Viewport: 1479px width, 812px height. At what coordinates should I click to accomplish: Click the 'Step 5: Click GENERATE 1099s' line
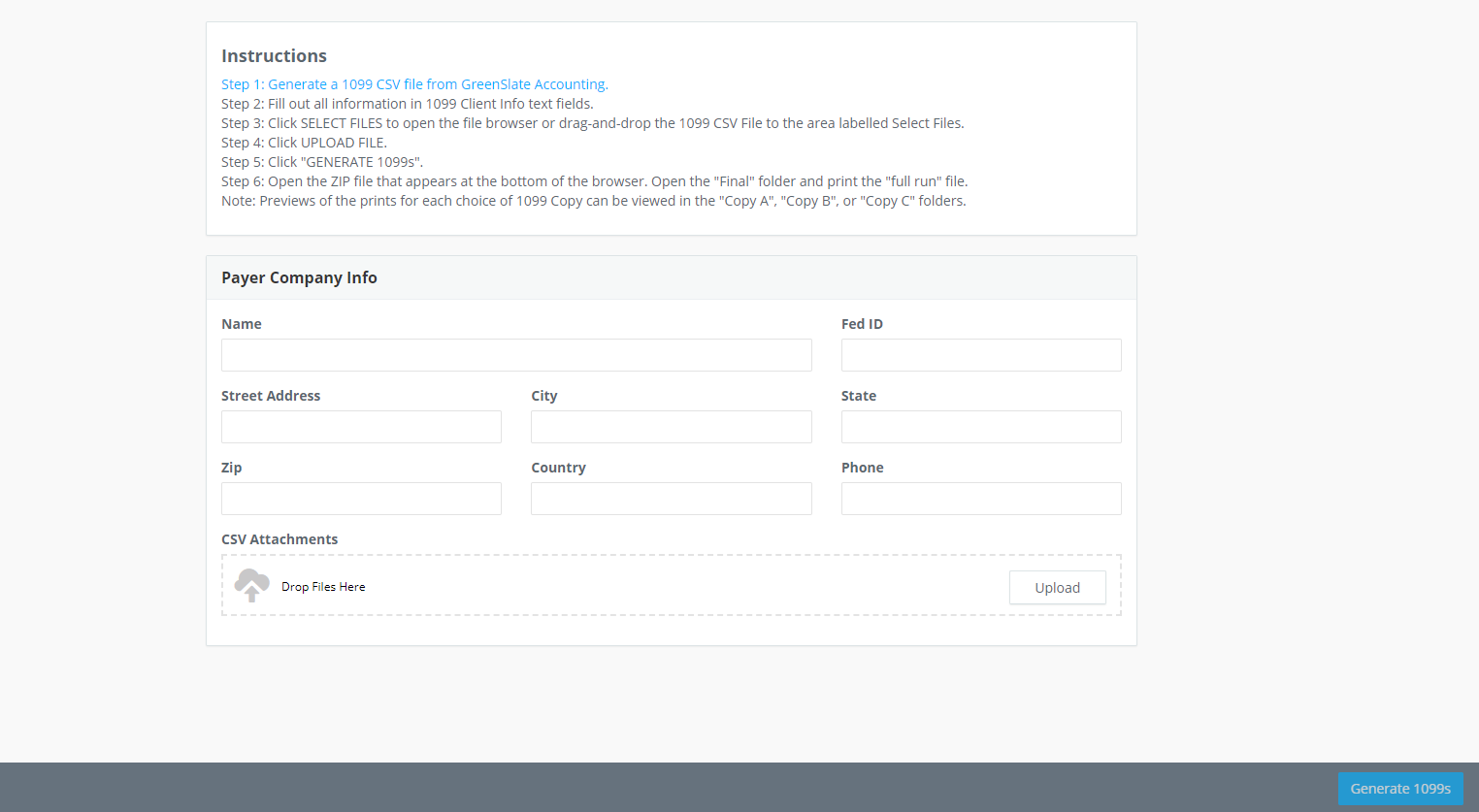click(322, 162)
